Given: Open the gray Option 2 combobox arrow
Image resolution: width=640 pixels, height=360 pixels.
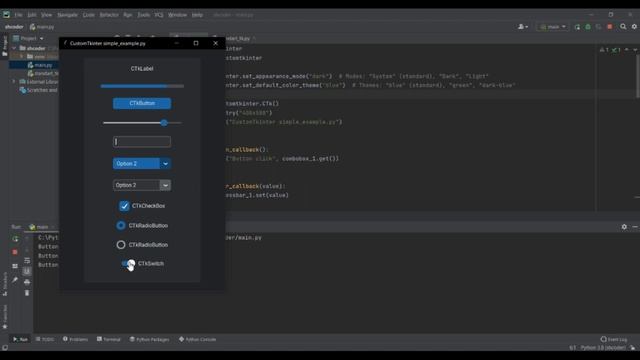Looking at the screenshot, I should 165,185.
